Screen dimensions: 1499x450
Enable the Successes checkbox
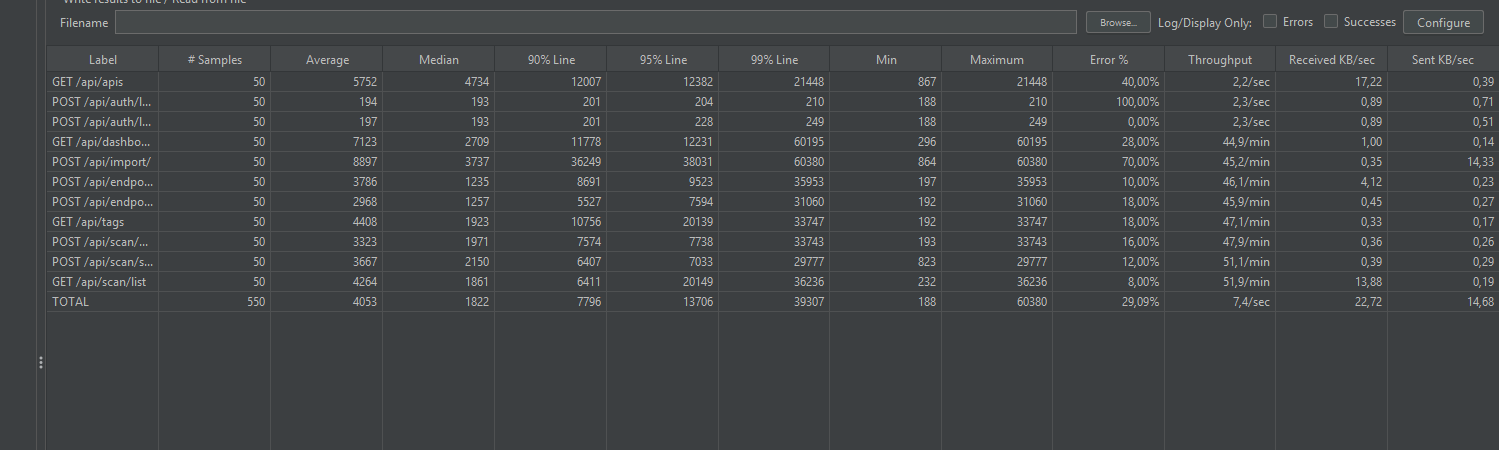(1331, 21)
